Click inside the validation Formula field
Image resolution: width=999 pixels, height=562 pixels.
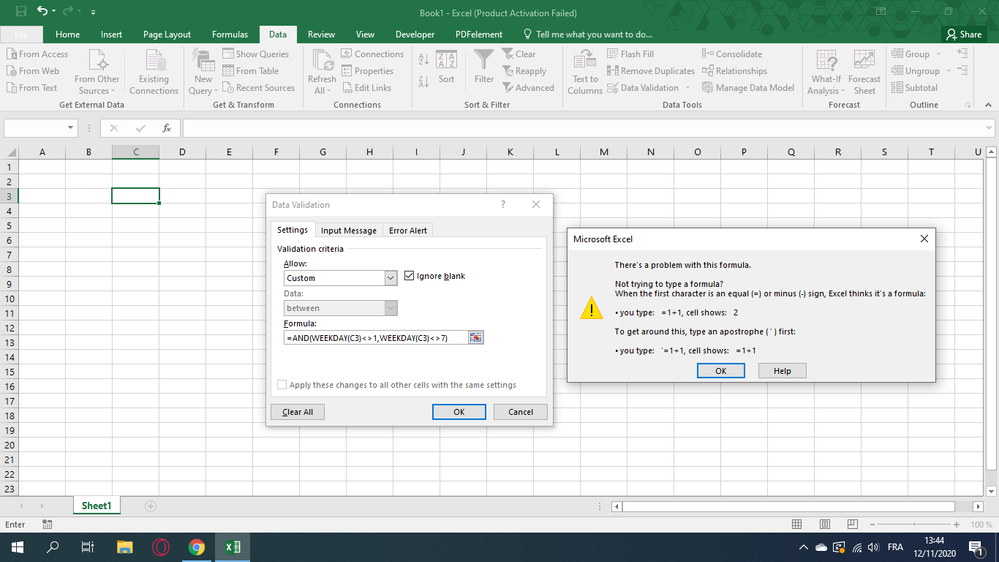pyautogui.click(x=375, y=338)
